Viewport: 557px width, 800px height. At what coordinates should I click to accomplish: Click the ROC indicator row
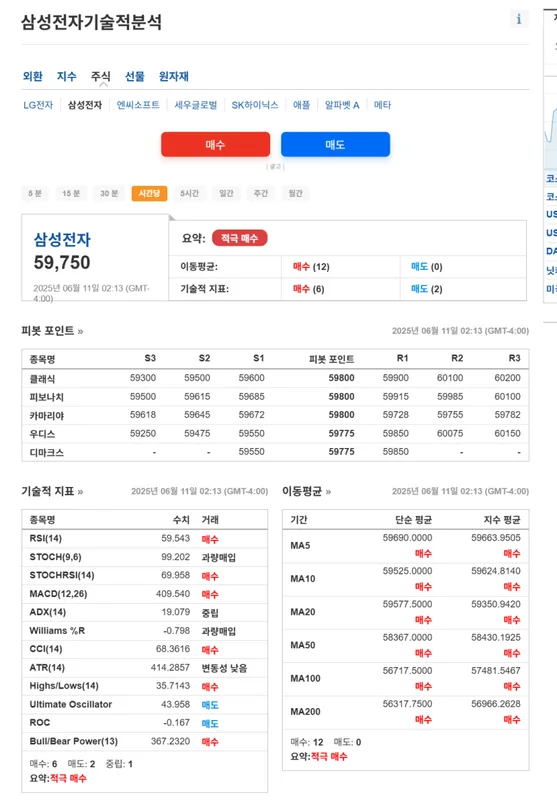[x=145, y=723]
